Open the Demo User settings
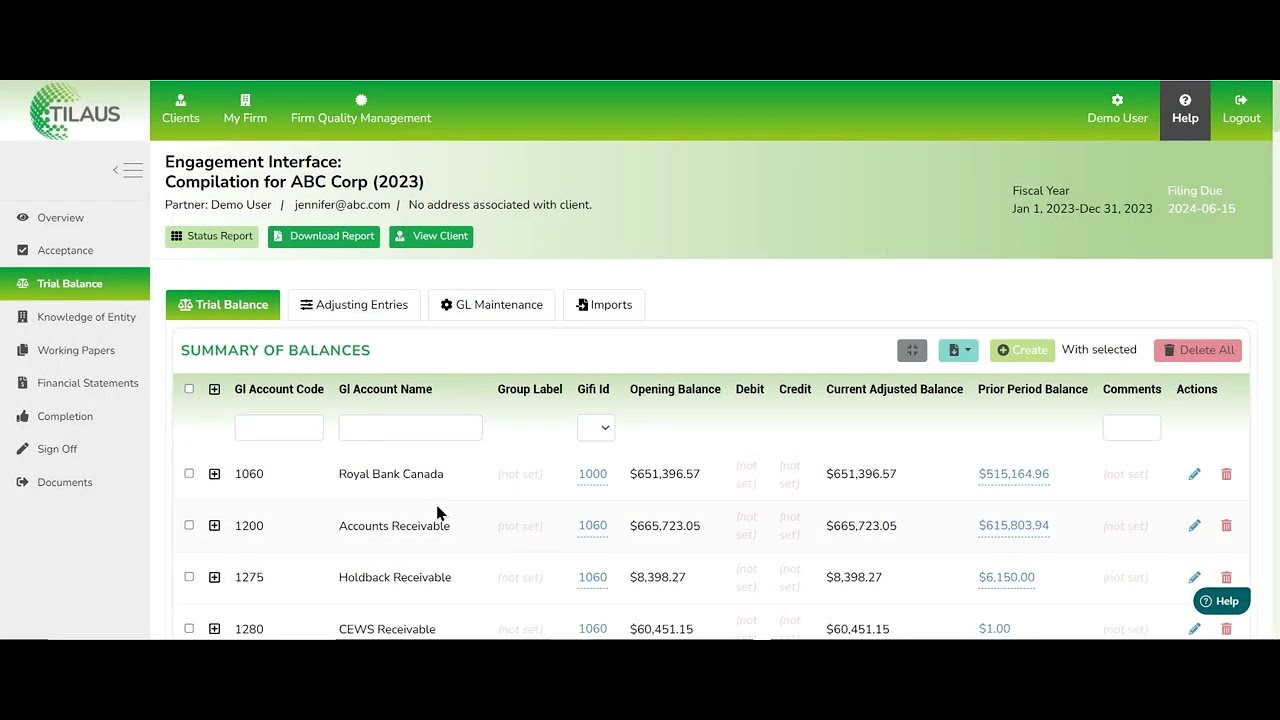Viewport: 1280px width, 720px height. (x=1117, y=110)
